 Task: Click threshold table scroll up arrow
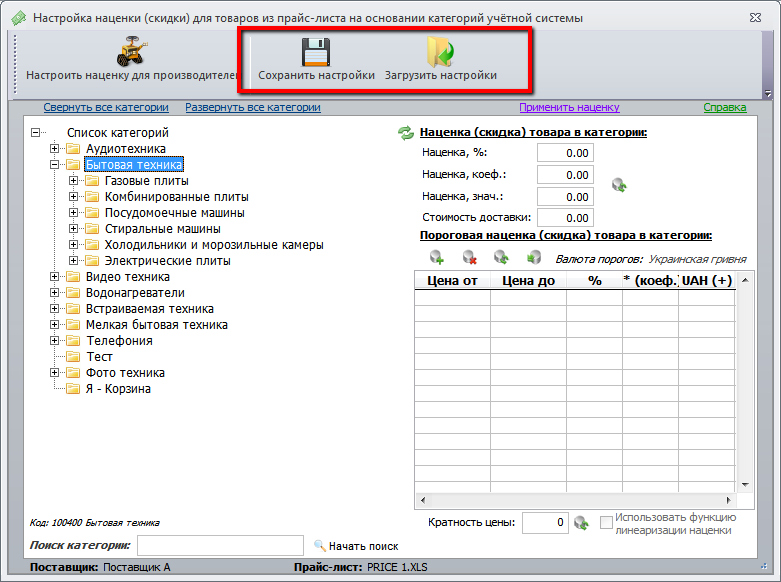745,280
